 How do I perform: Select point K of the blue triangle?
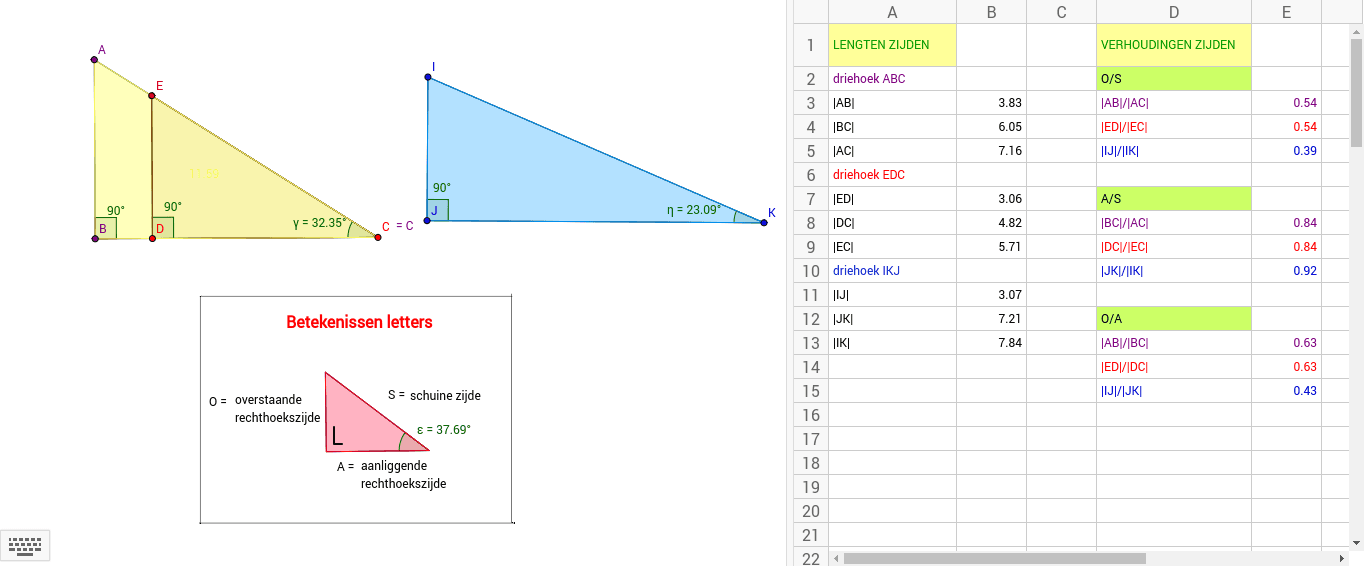tap(764, 222)
